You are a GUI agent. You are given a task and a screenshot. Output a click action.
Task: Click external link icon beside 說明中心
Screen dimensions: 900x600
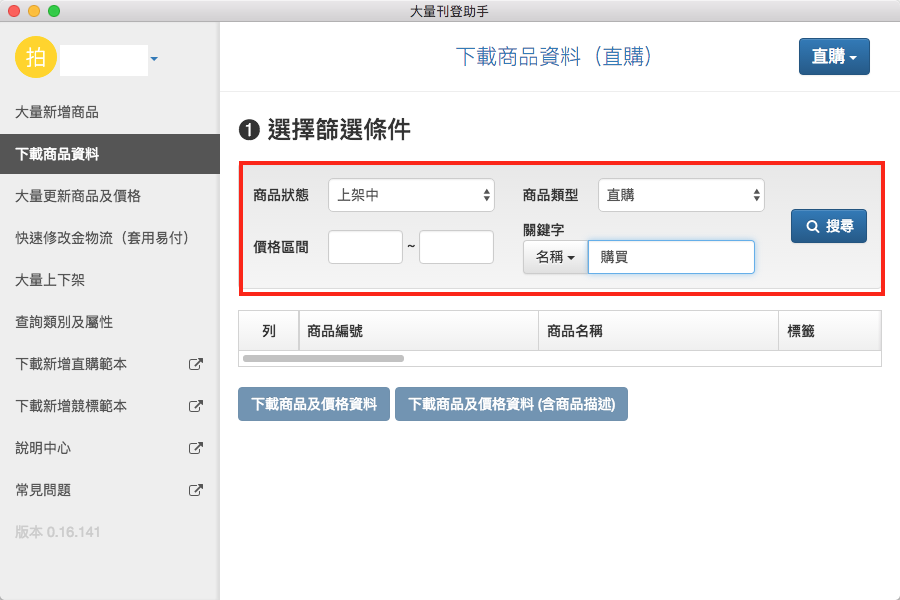196,449
